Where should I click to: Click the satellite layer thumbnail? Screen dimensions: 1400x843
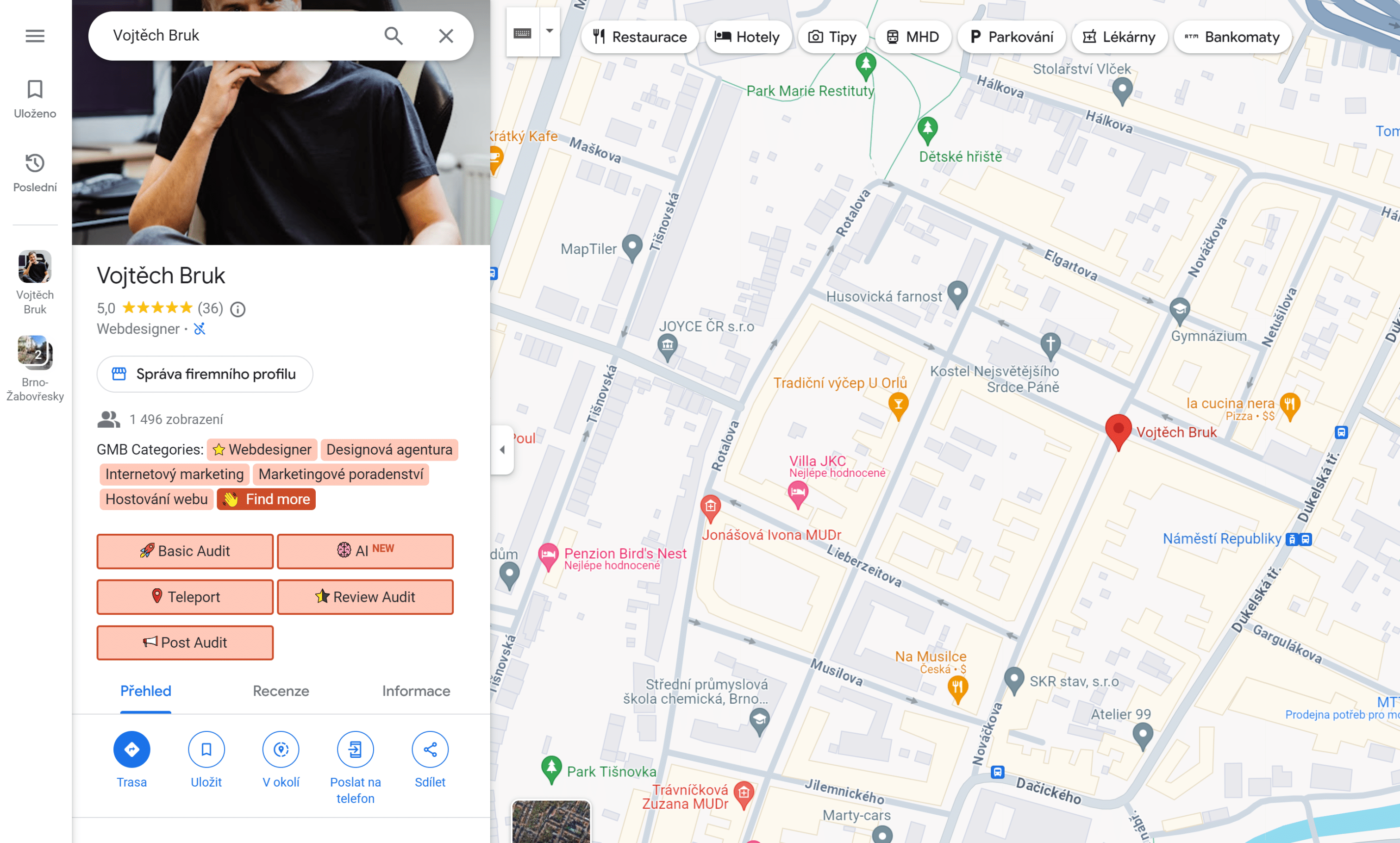(550, 821)
